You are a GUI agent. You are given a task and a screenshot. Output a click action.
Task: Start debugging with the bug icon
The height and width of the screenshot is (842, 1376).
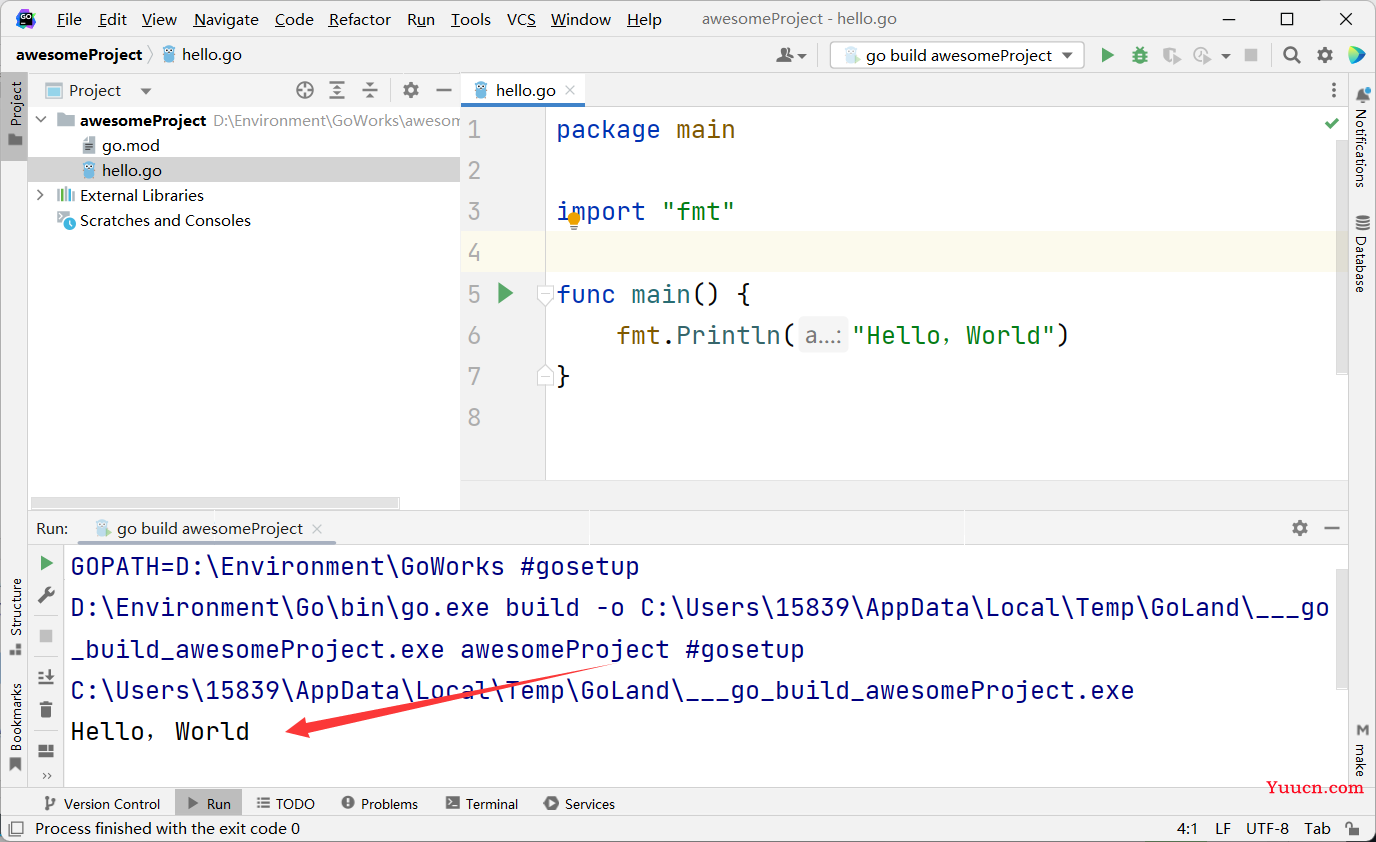(x=1139, y=55)
